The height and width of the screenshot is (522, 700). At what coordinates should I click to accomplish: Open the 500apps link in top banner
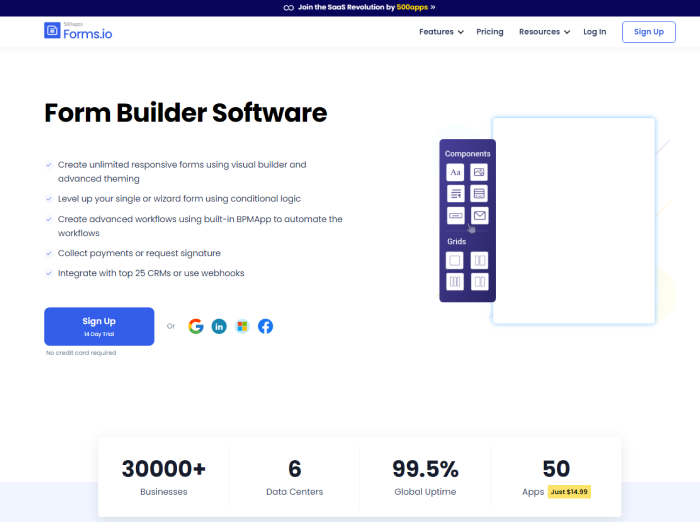point(414,7)
